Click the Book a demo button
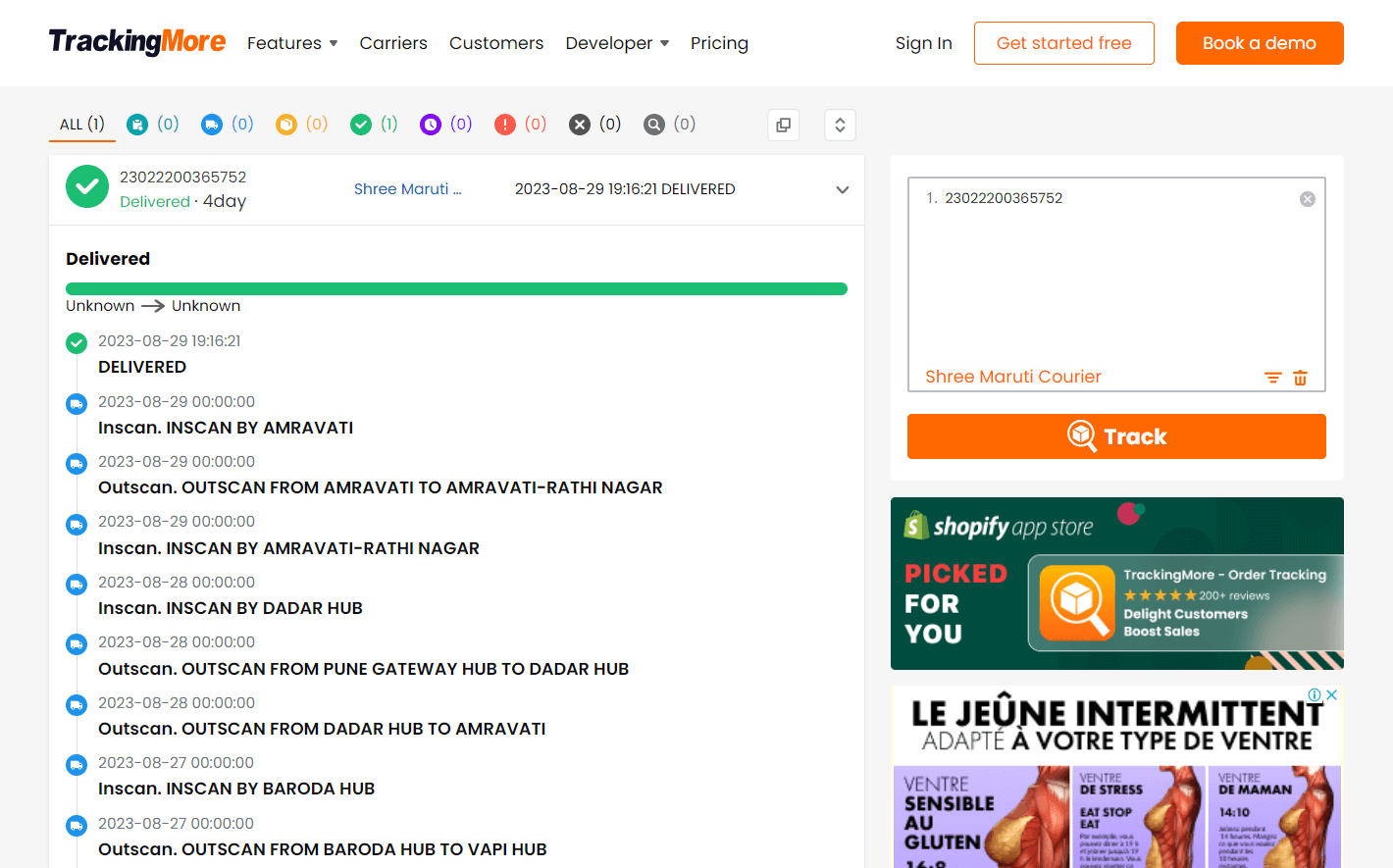This screenshot has height=868, width=1393. coord(1259,43)
